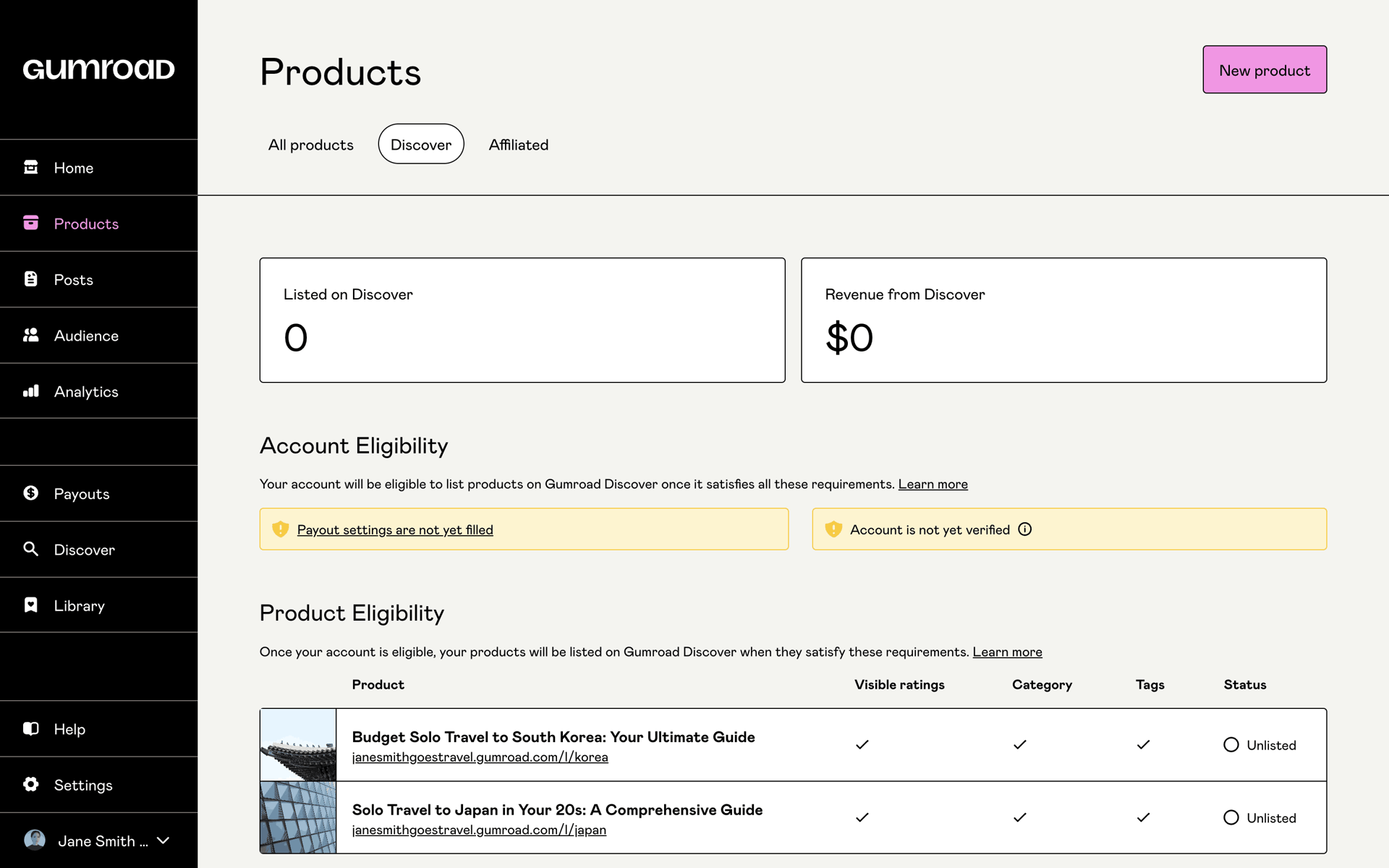Open Home via its storefront icon
Viewport: 1389px width, 868px height.
click(x=30, y=167)
